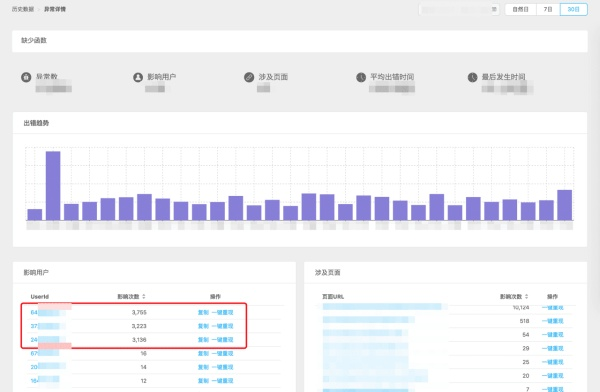Sort 影响用户 table by 影响次数

(x=144, y=296)
